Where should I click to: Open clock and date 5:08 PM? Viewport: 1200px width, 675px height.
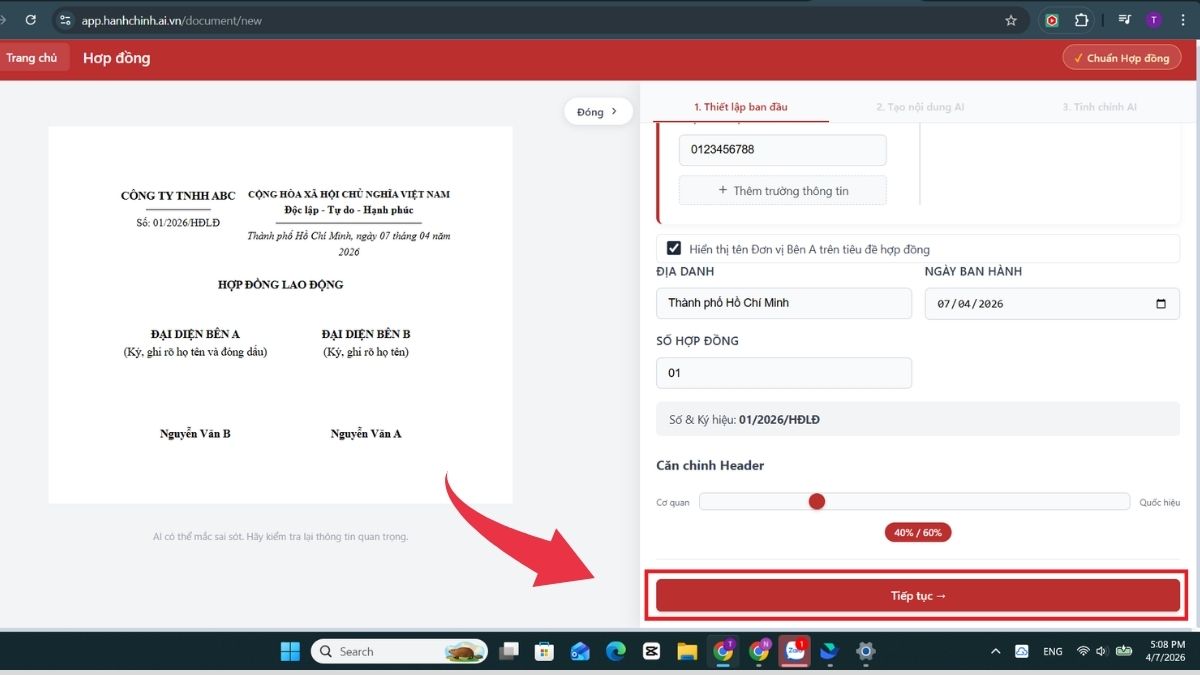coord(1164,651)
